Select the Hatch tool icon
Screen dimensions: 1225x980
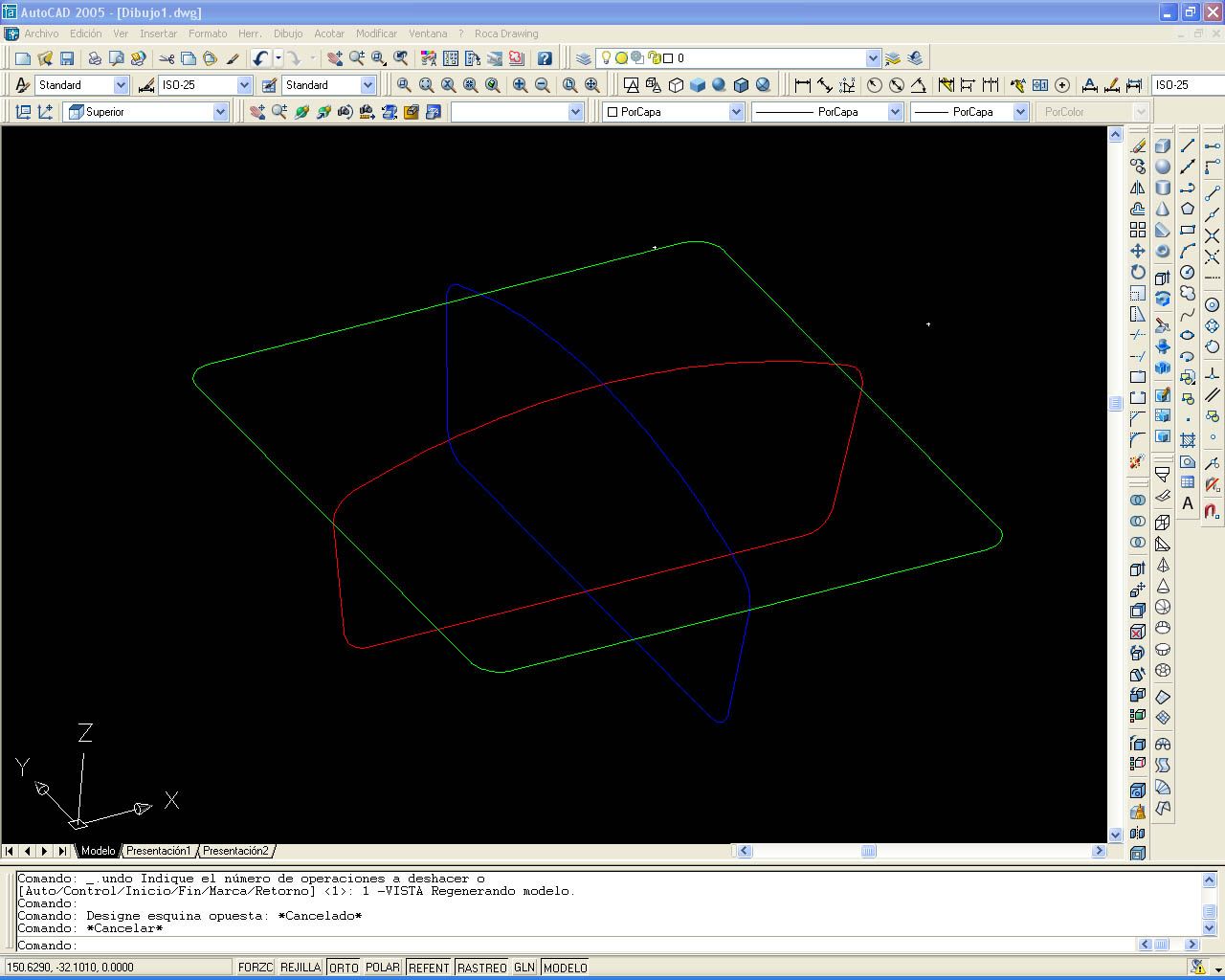click(1188, 440)
